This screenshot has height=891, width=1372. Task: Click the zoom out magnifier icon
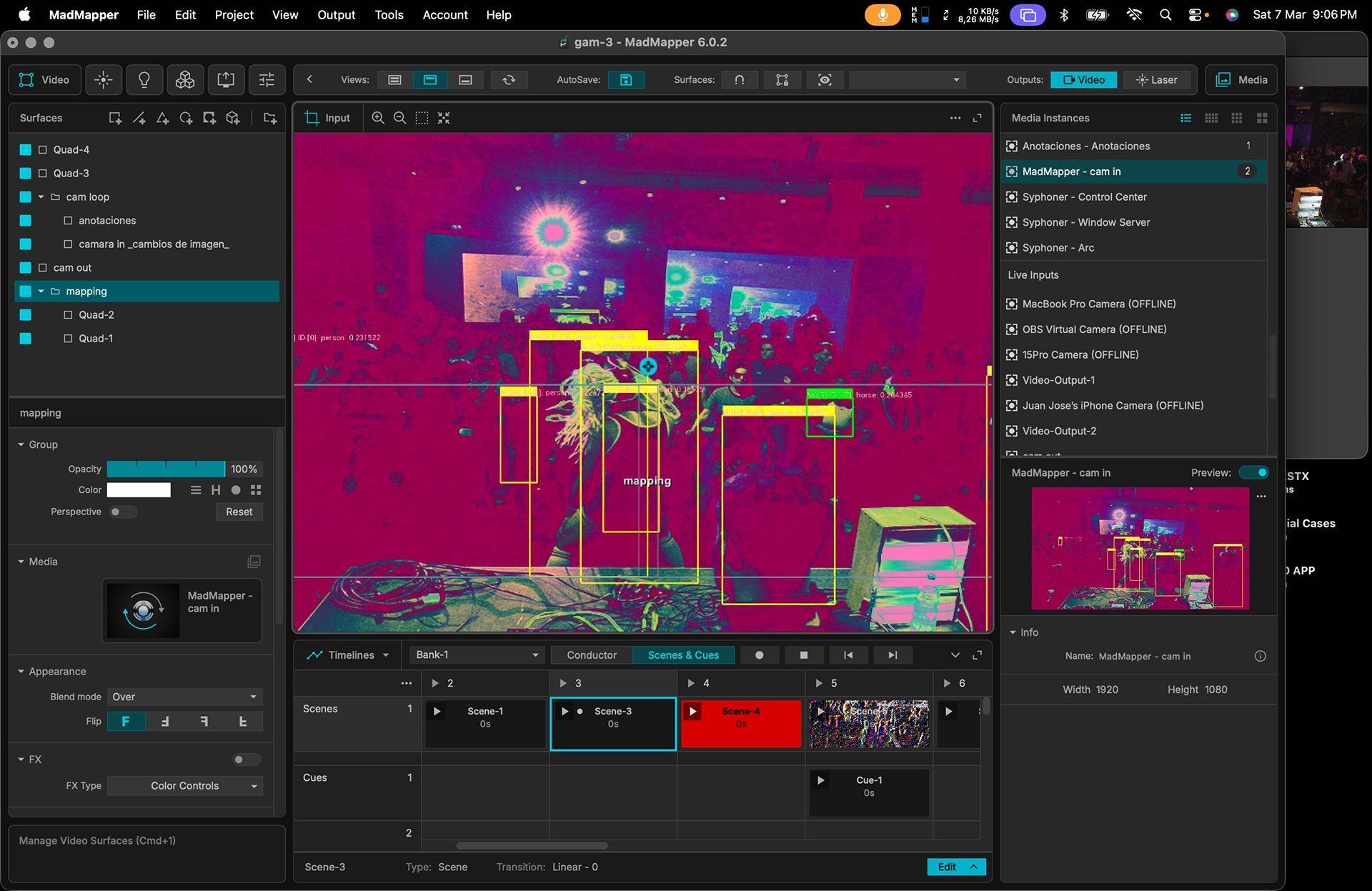click(x=400, y=118)
